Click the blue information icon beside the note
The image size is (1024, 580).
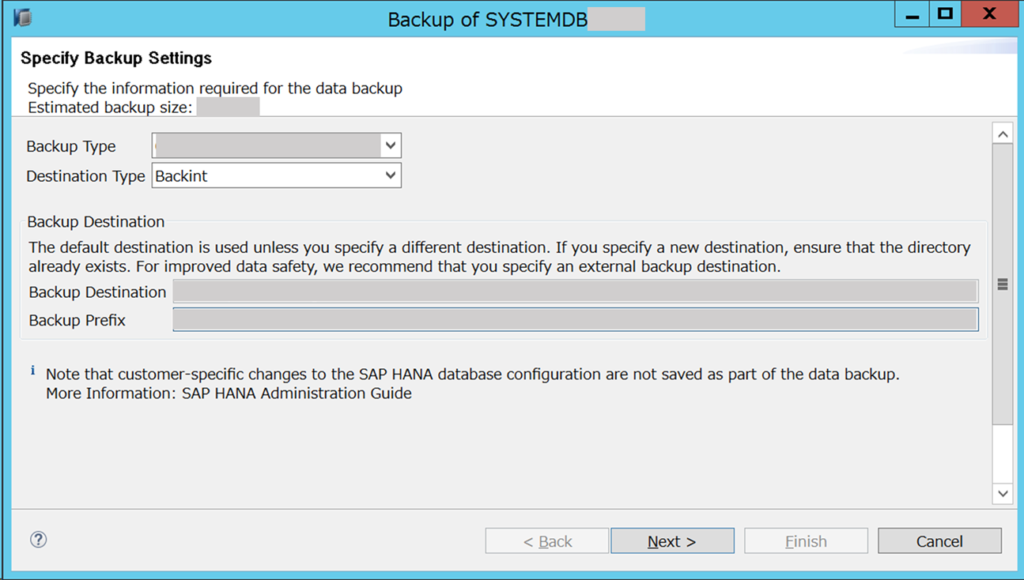click(33, 370)
